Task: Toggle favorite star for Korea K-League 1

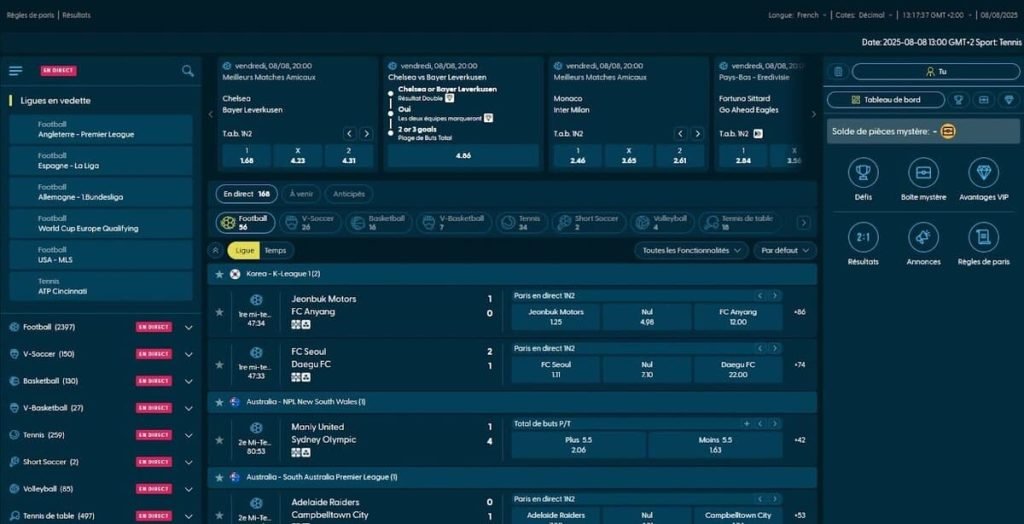Action: coord(219,273)
